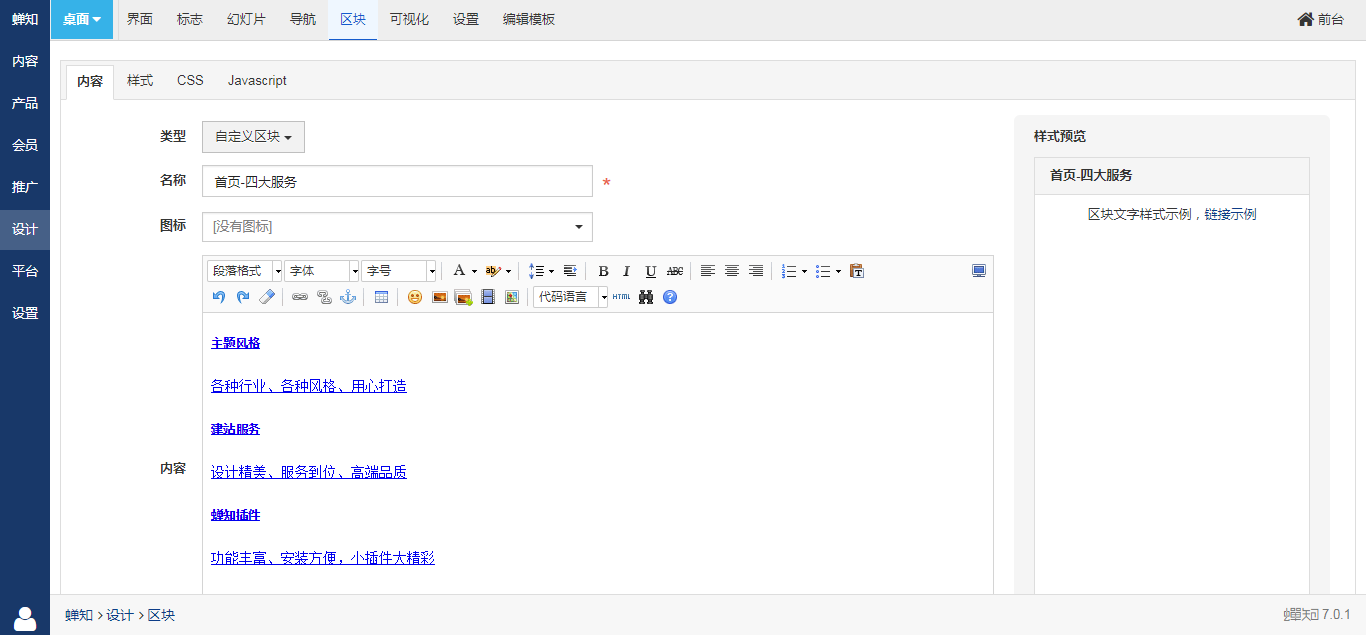
Task: Switch to the 样式 tab
Action: [x=140, y=81]
